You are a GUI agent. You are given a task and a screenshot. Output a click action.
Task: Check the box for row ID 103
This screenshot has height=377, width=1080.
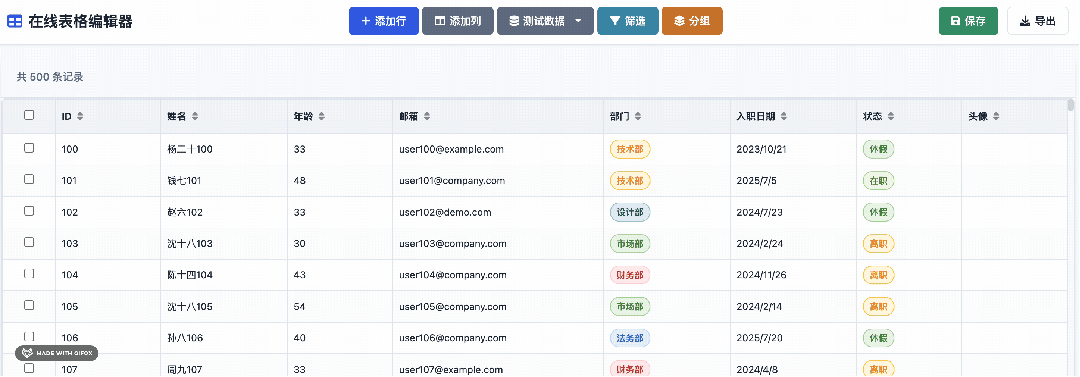coord(29,242)
